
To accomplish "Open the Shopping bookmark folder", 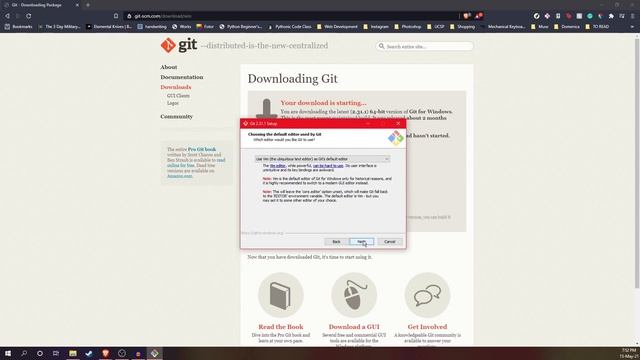I will coord(462,27).
